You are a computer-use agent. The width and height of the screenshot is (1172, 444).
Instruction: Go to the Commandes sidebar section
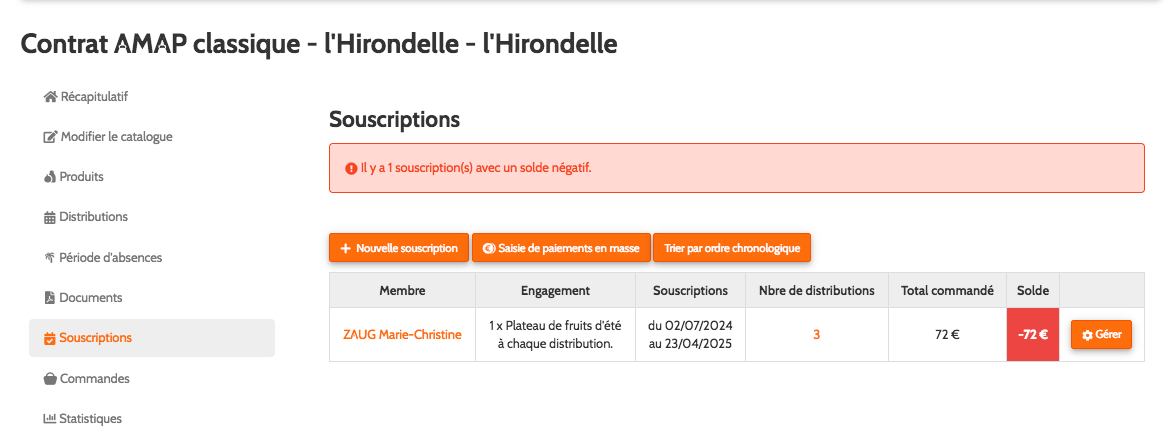click(94, 379)
